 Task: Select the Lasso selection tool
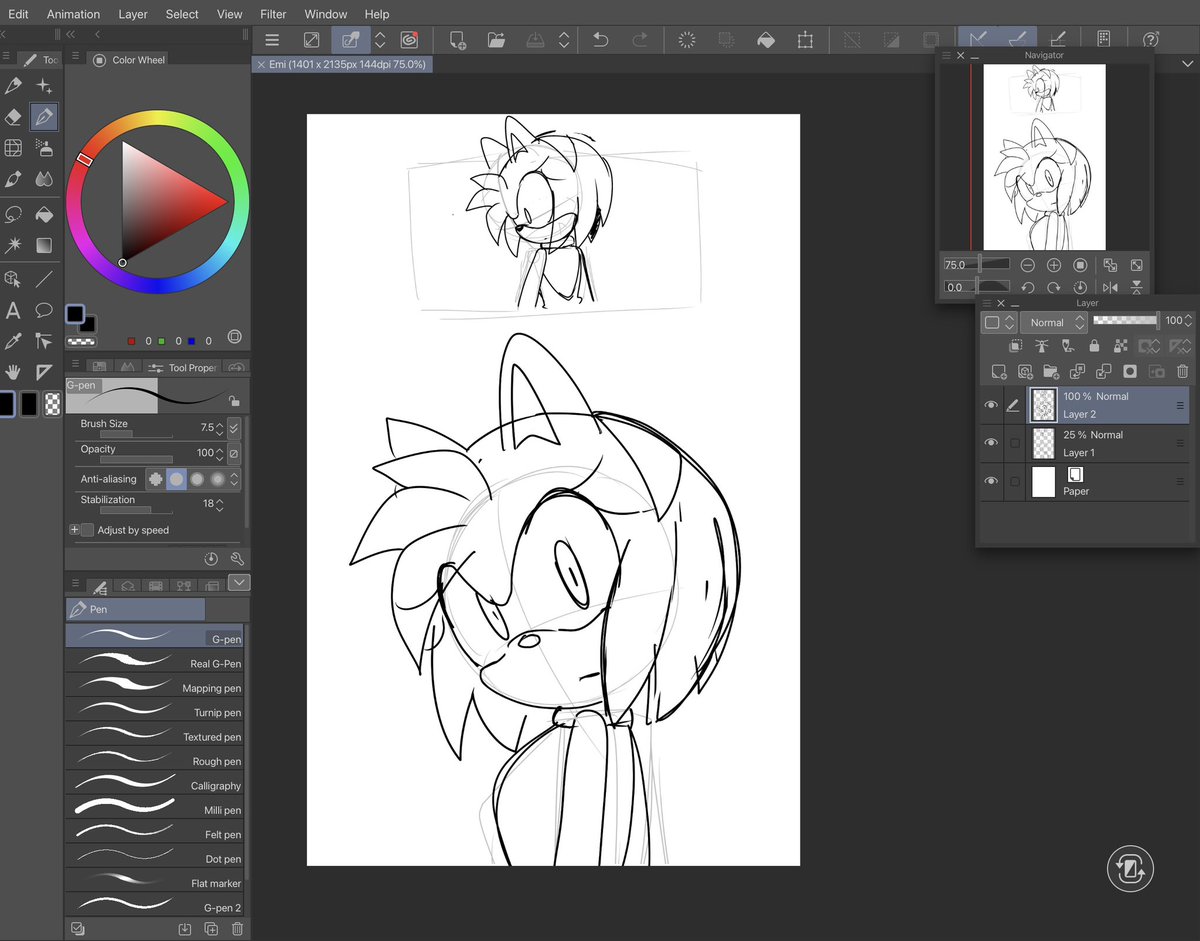click(13, 214)
